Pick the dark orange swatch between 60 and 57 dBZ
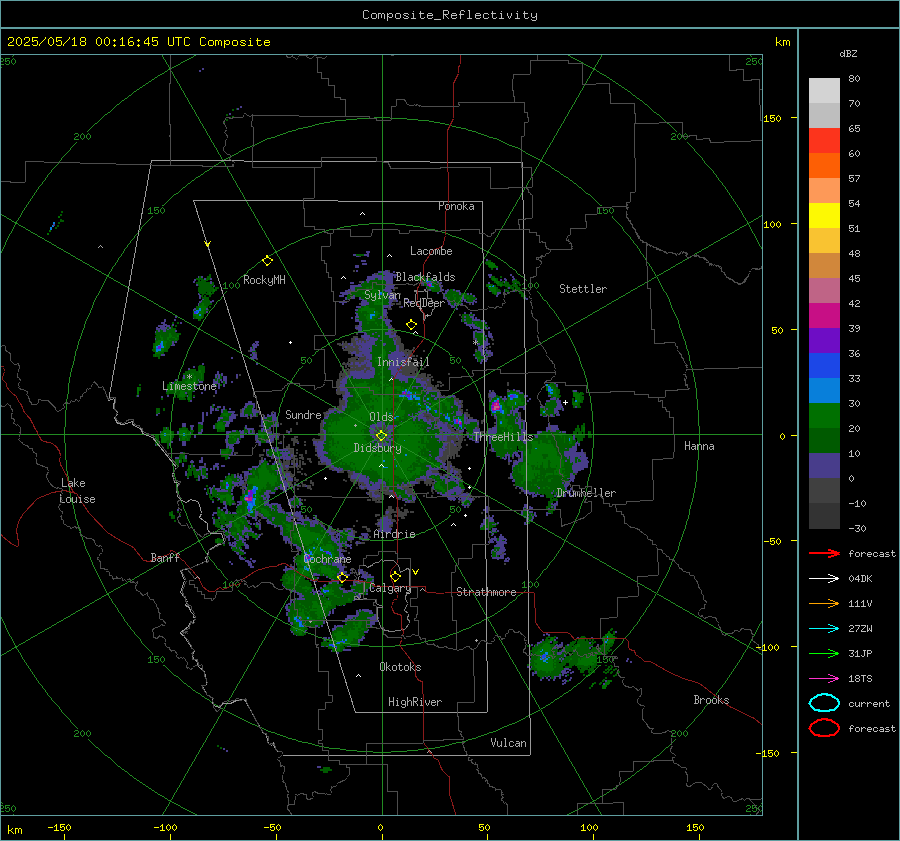This screenshot has width=900, height=841. (x=824, y=166)
